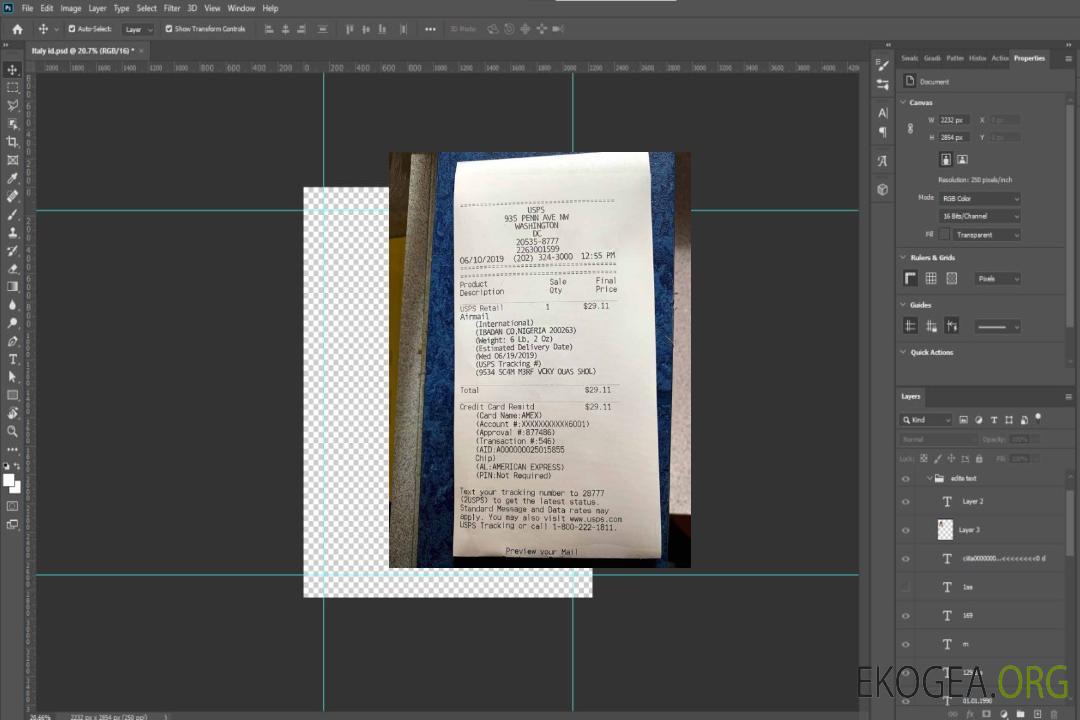The width and height of the screenshot is (1080, 720).
Task: Click the create new layer button
Action: point(1038,714)
